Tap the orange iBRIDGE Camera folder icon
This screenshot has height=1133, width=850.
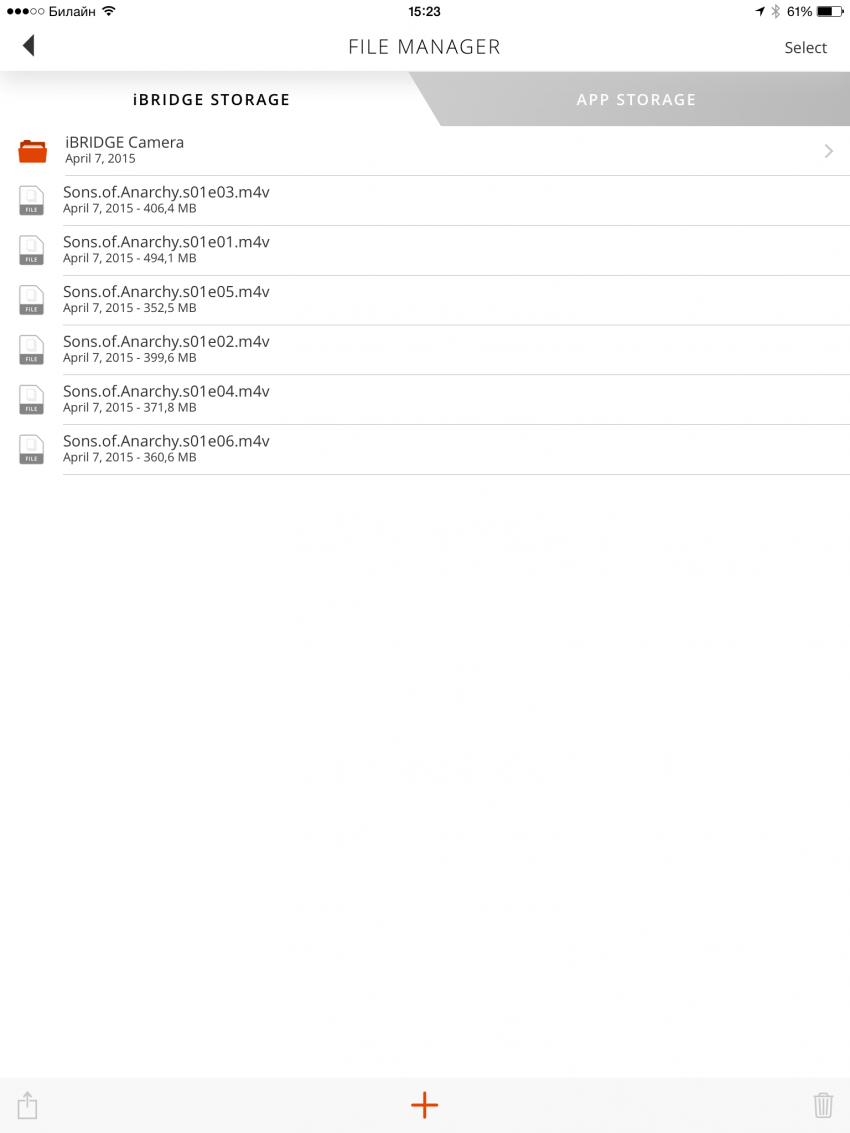32,151
